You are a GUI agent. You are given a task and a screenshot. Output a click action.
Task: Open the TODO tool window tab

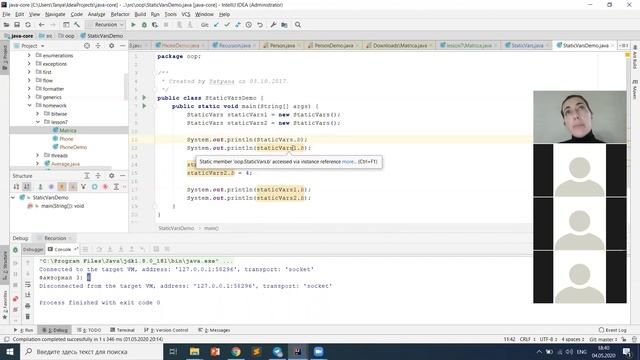(89, 330)
